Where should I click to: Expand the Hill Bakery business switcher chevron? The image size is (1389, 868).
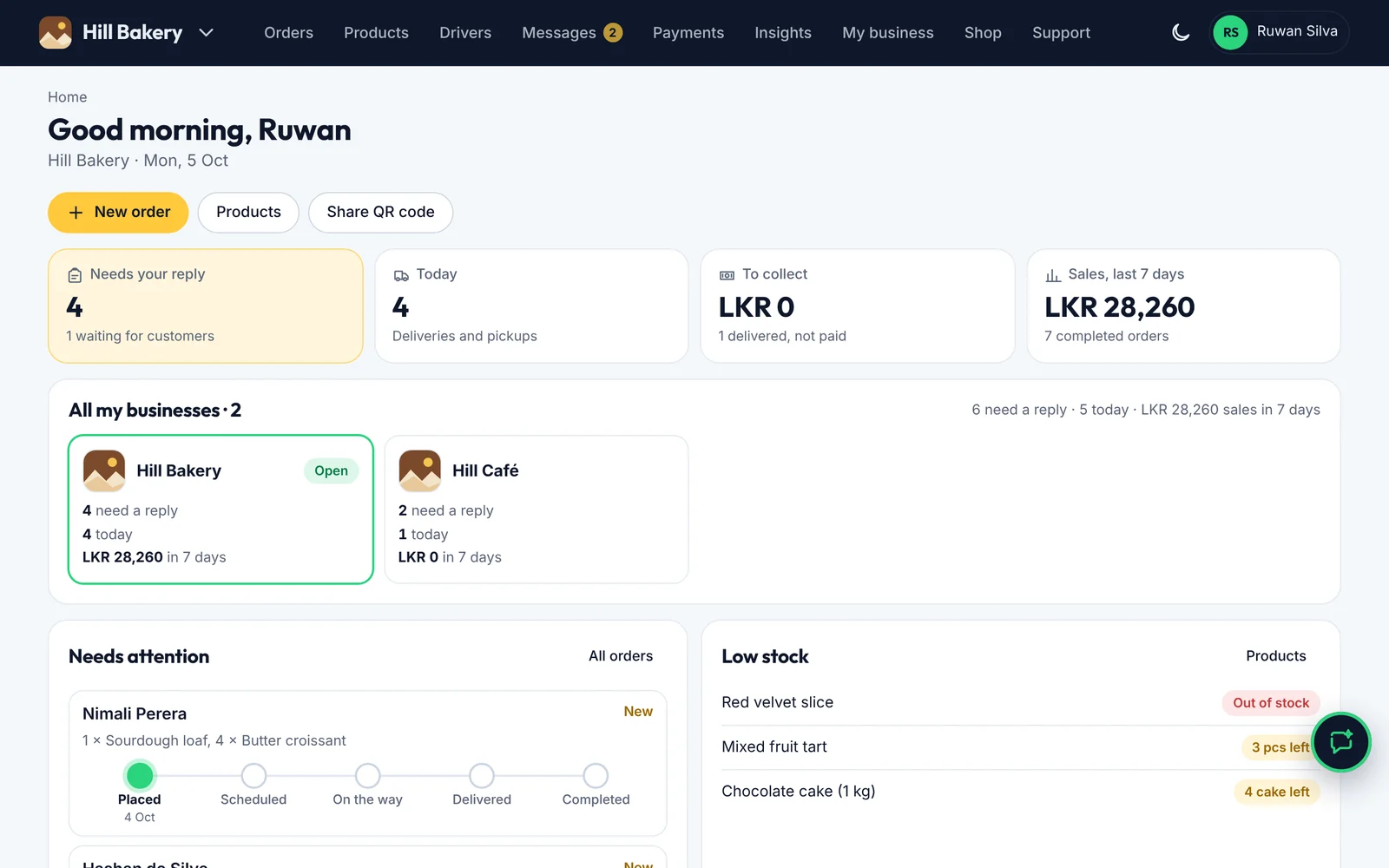(206, 33)
